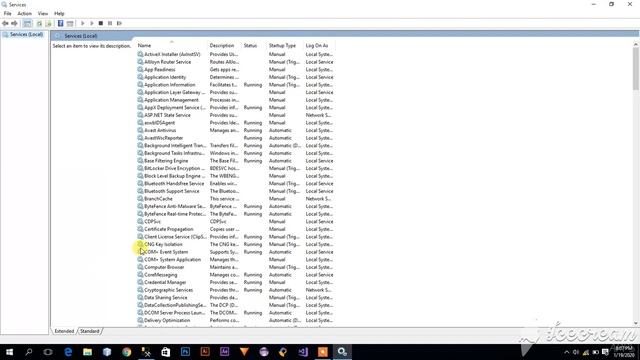The height and width of the screenshot is (360, 640).
Task: Open the View menu
Action: click(x=42, y=13)
